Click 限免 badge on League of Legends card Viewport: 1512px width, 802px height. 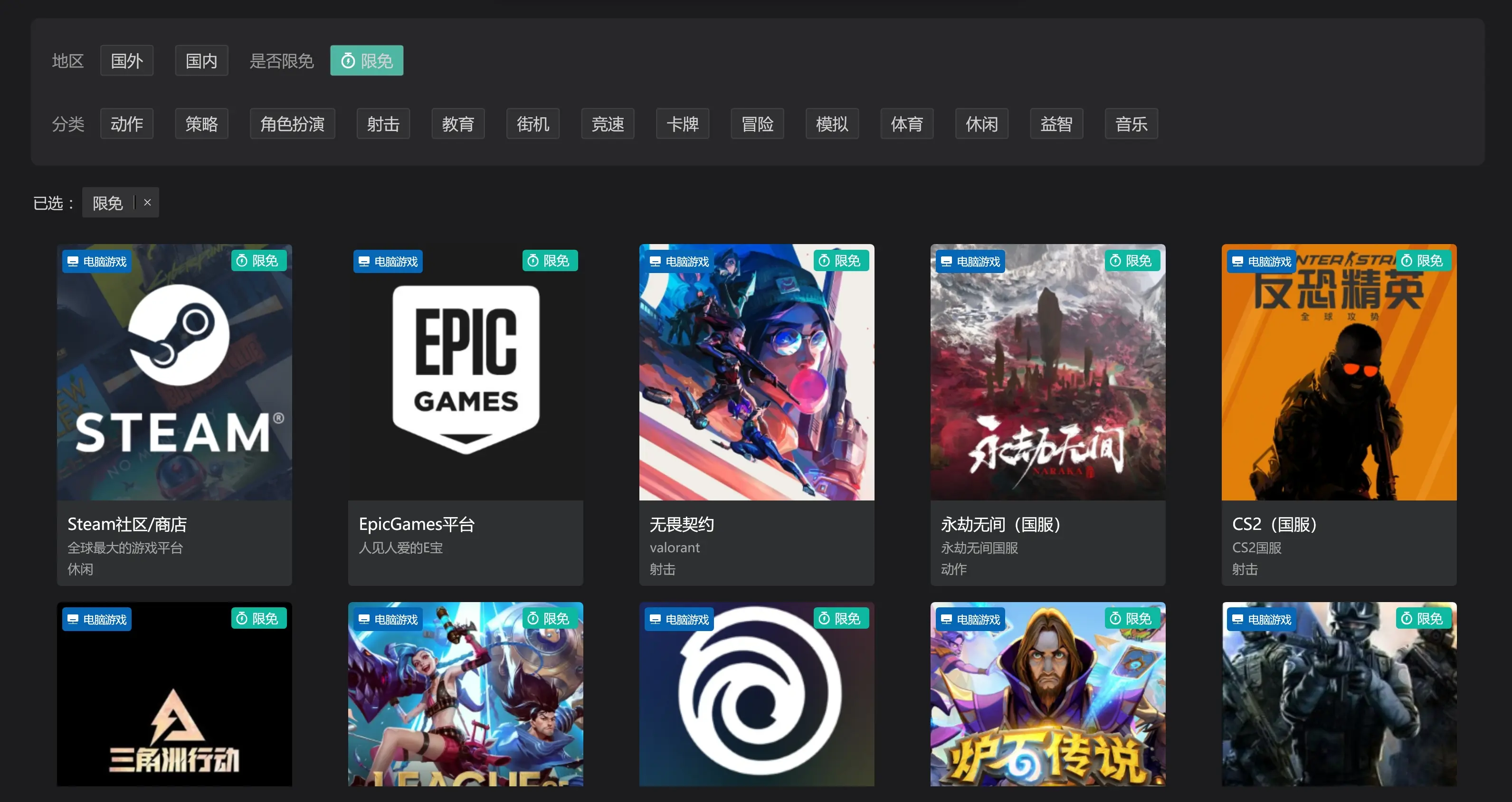pos(550,618)
